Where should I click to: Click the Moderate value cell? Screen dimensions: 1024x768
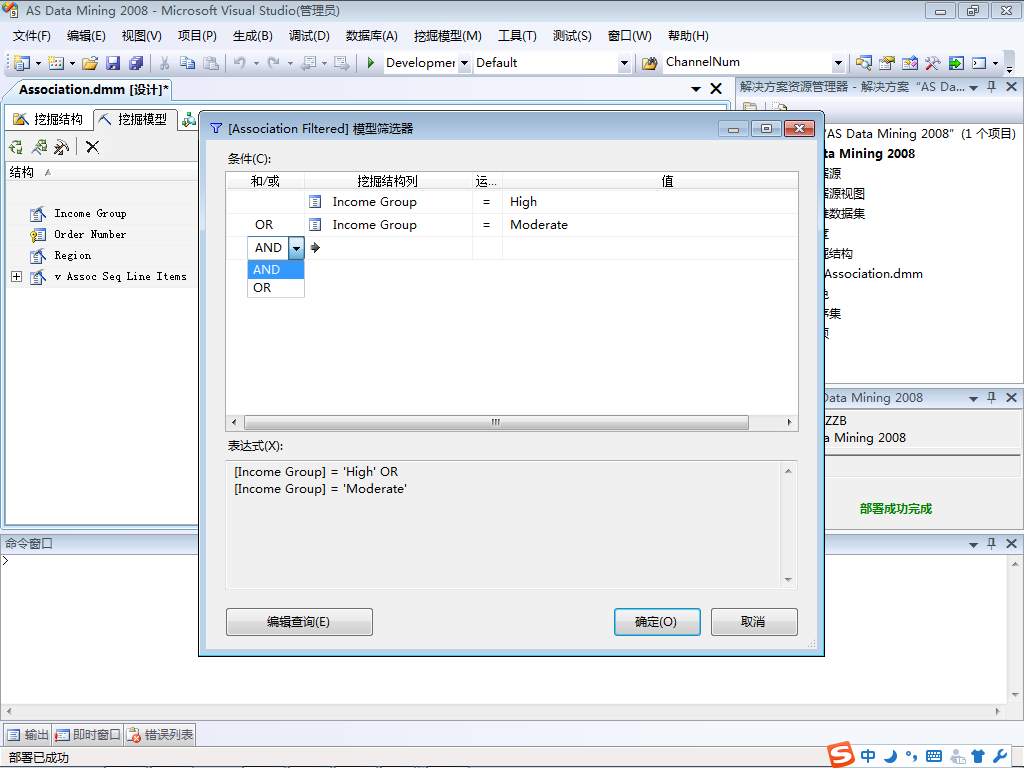click(650, 225)
